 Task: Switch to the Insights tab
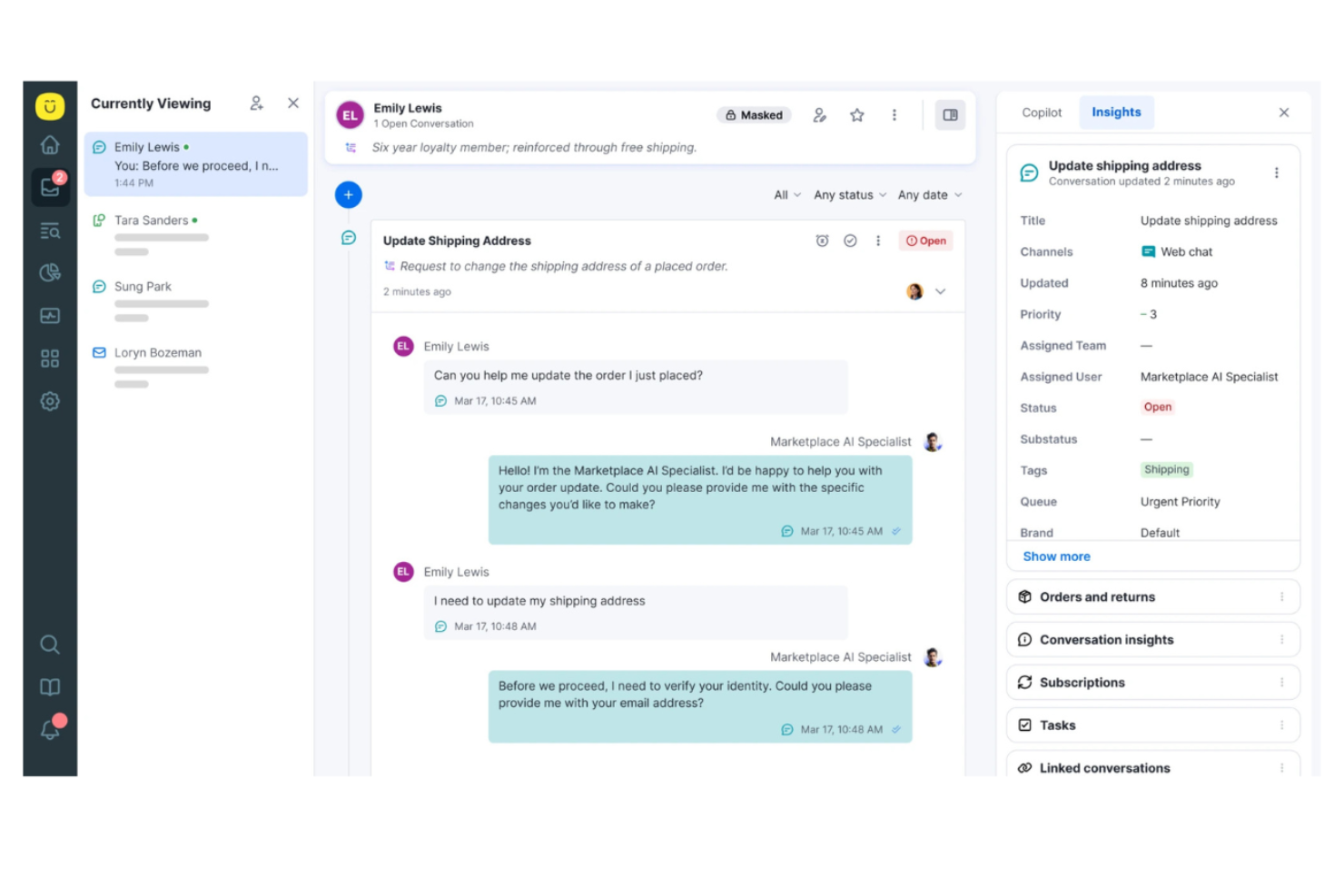click(x=1116, y=112)
